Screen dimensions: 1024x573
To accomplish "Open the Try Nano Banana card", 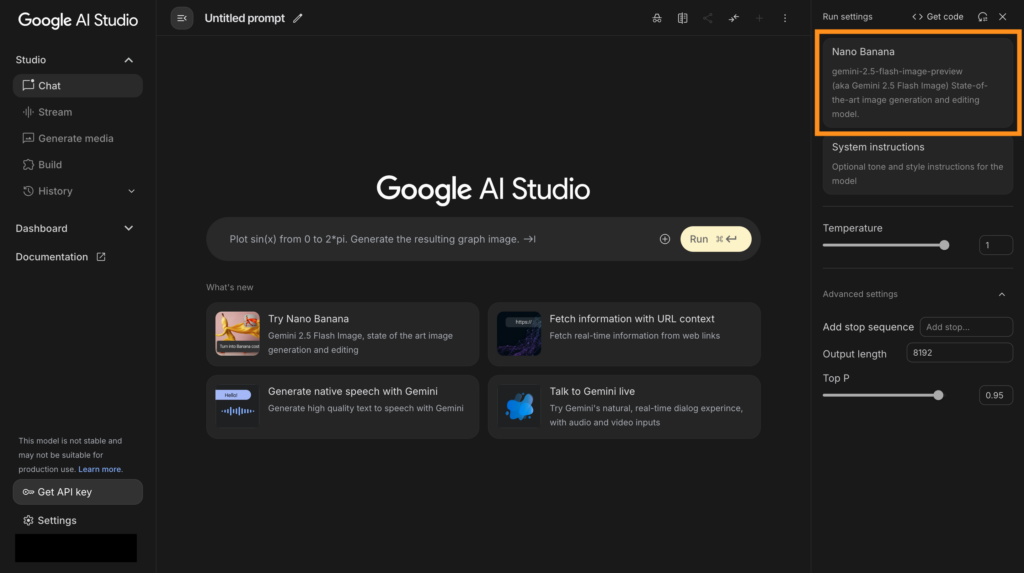I will point(342,334).
